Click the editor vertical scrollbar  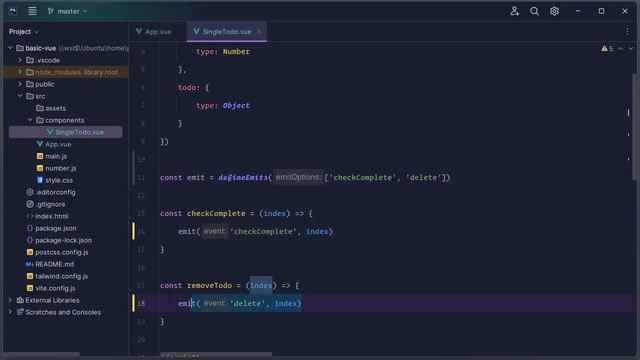click(x=634, y=127)
